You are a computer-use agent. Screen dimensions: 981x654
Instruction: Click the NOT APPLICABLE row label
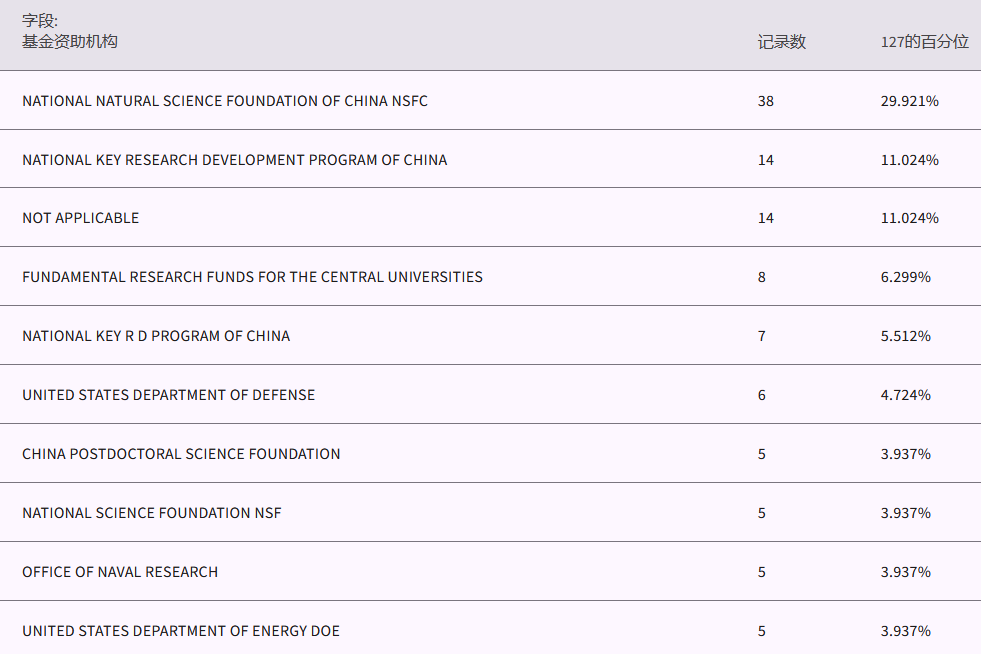81,218
